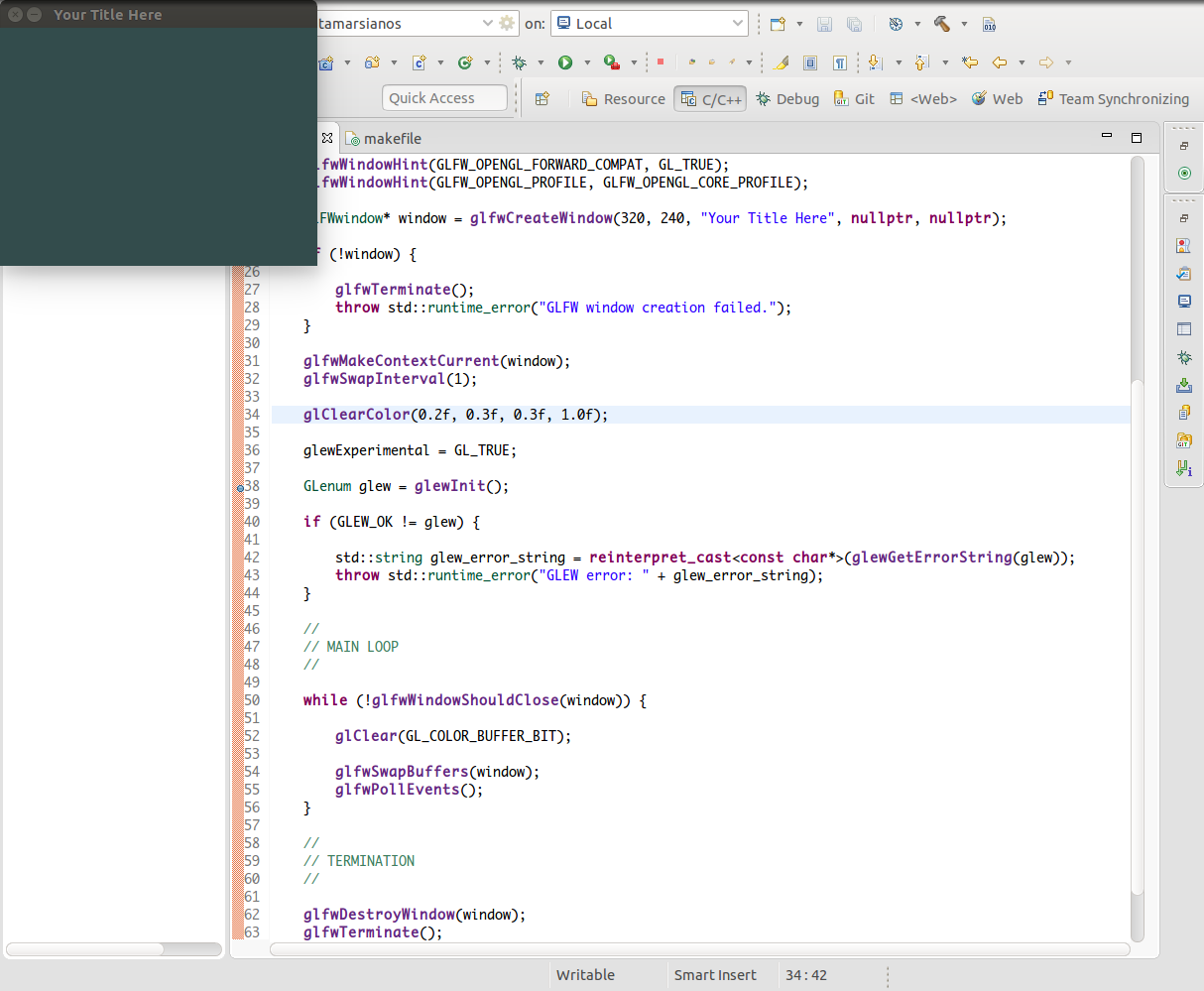Click the Previous Annotation arrow icon
1204x991 pixels.
921,62
